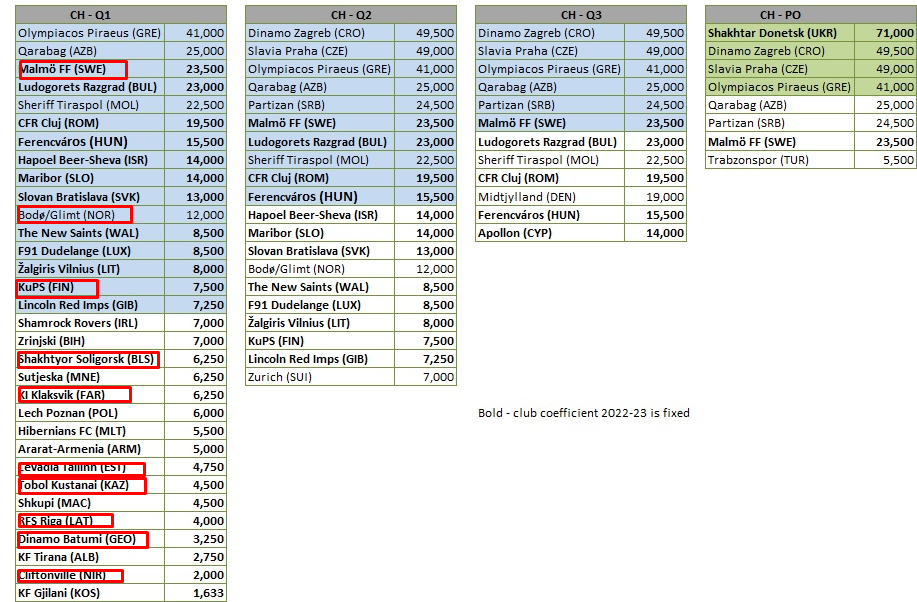Click Qarabag (AZB) in the CH - Q1 table

click(90, 51)
